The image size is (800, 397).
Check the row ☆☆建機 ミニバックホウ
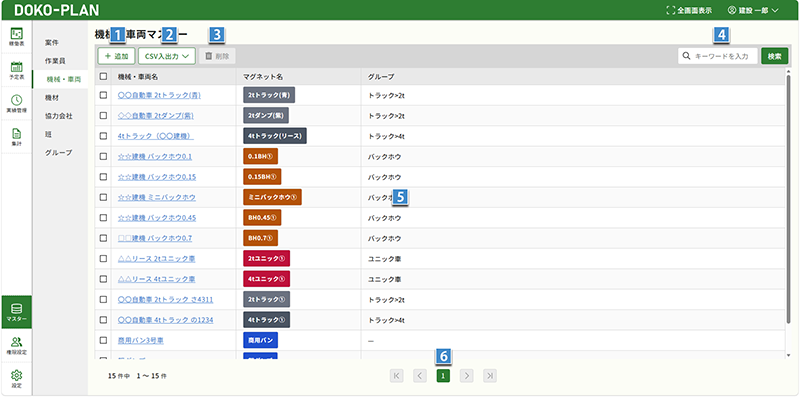click(x=104, y=197)
